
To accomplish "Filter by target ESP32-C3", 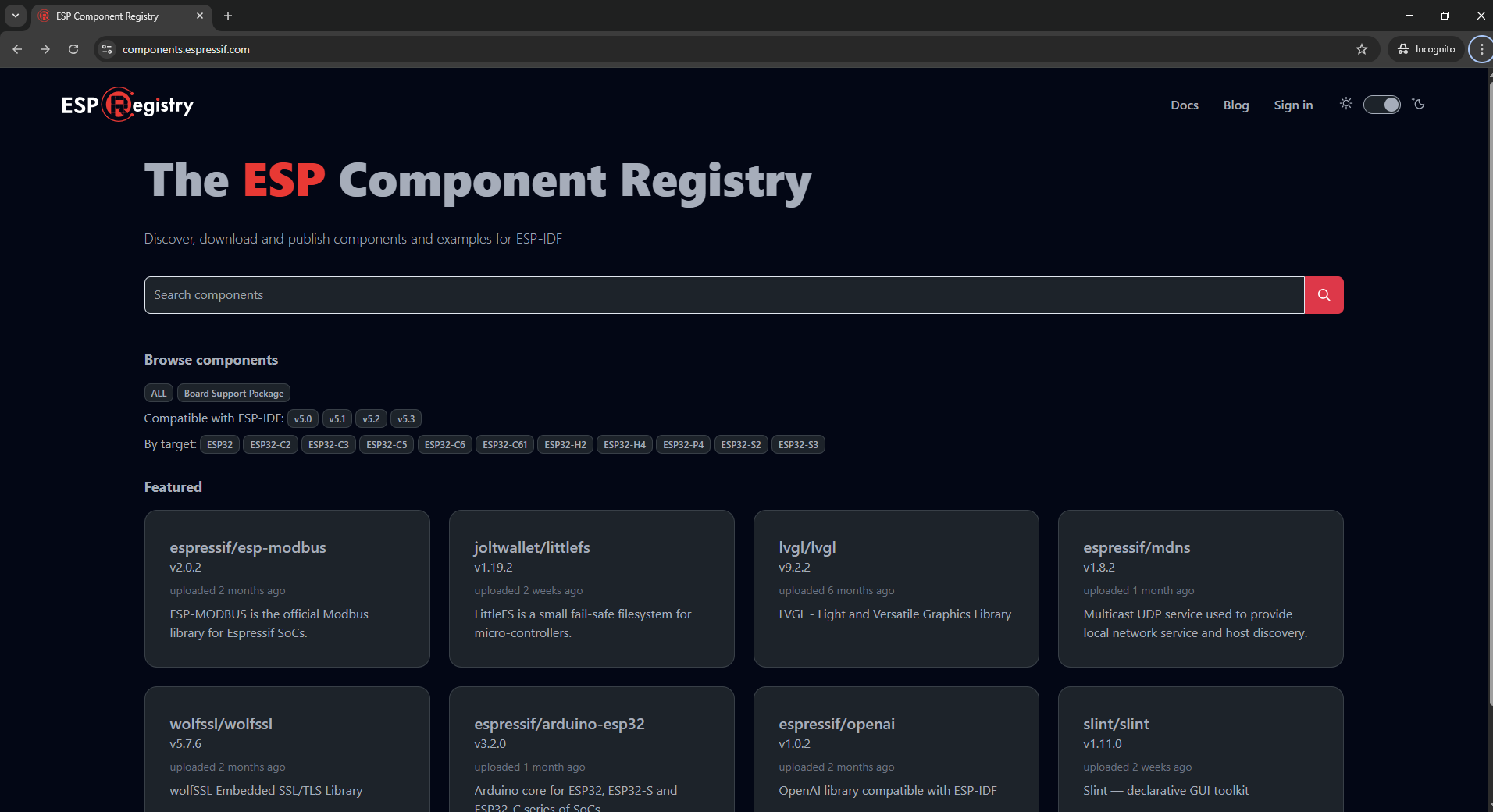I will (329, 445).
